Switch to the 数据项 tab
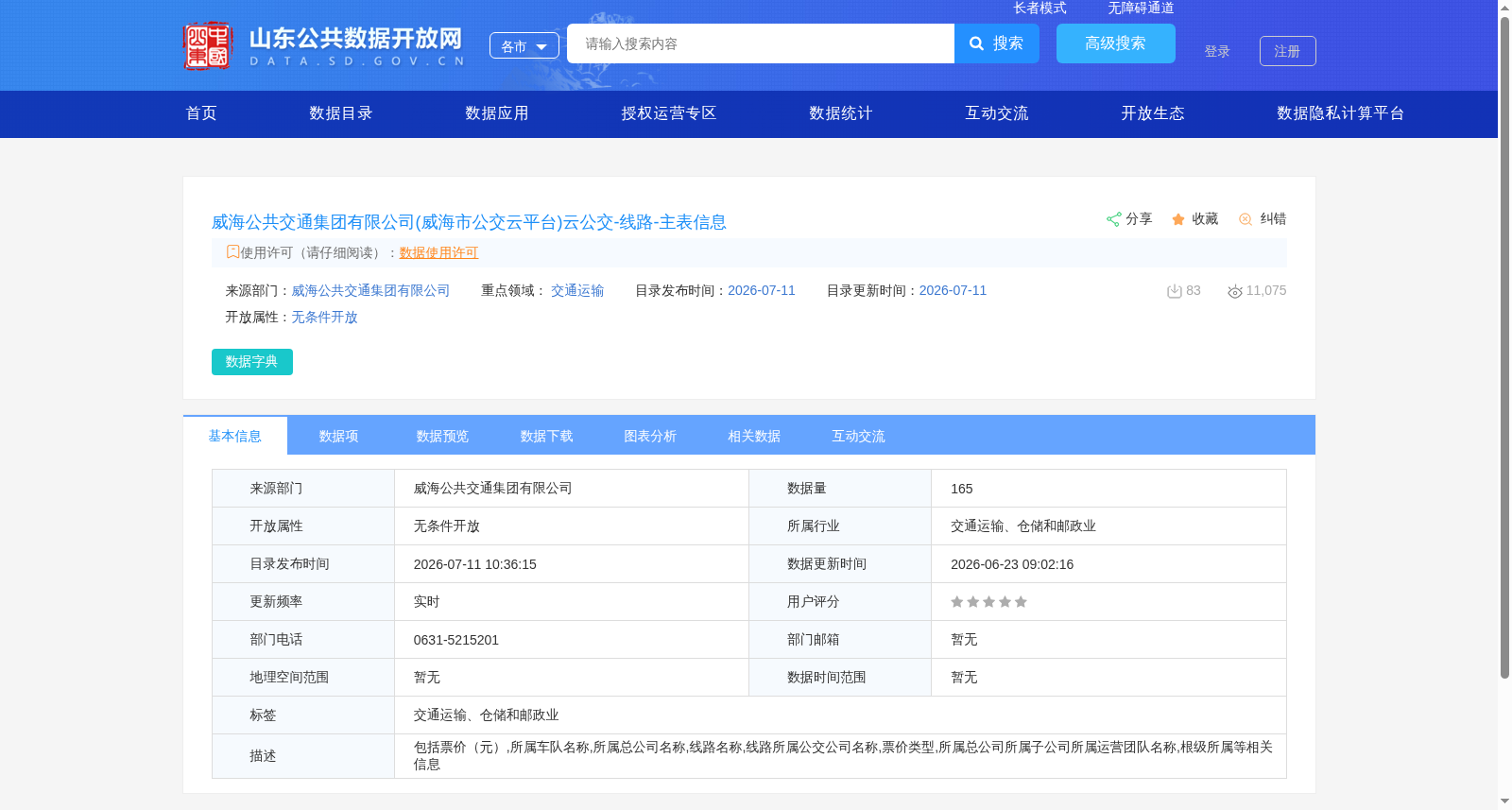Viewport: 1512px width, 810px height. pos(339,436)
